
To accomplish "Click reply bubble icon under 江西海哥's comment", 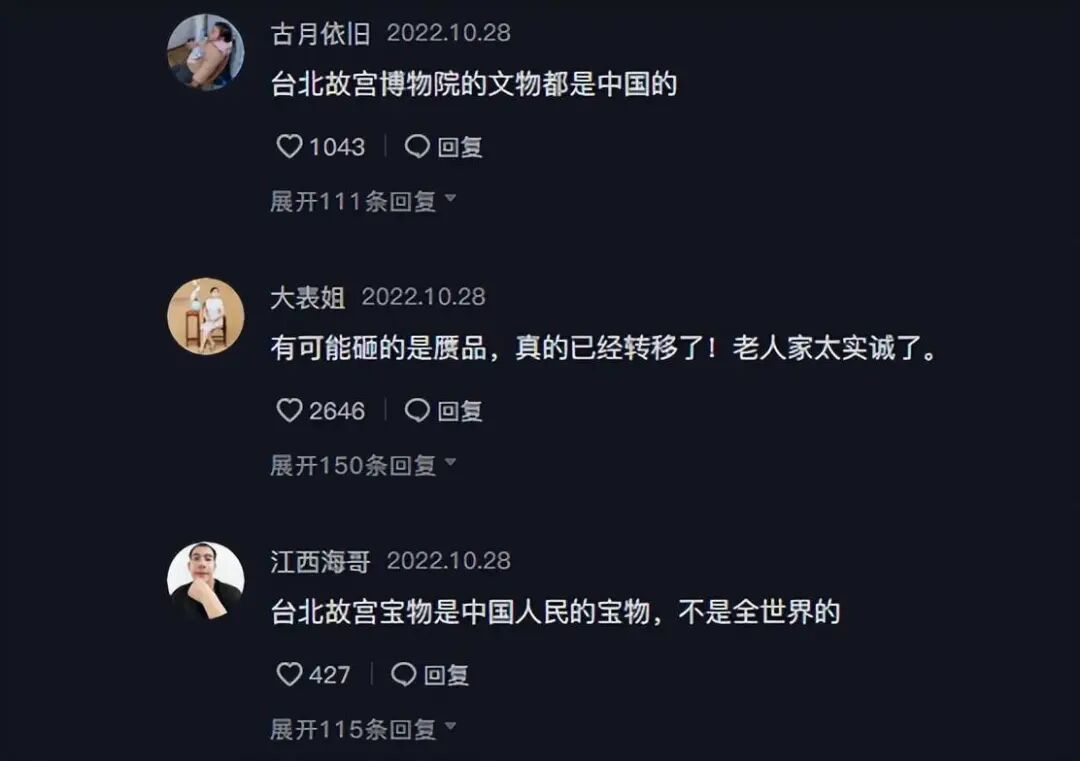I will click(404, 674).
